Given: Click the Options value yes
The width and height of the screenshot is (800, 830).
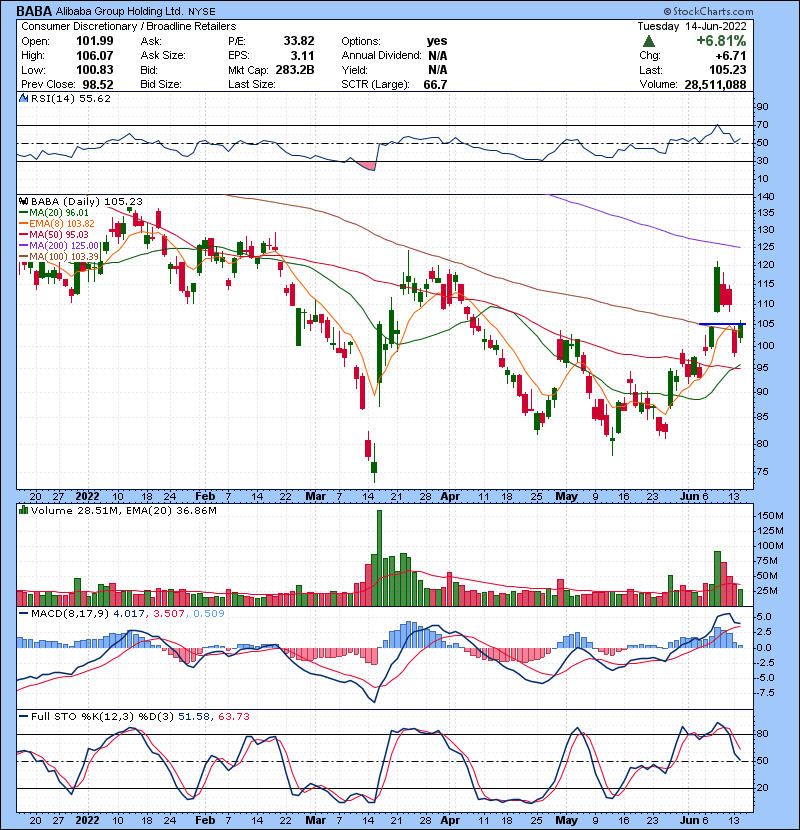Looking at the screenshot, I should coord(437,41).
